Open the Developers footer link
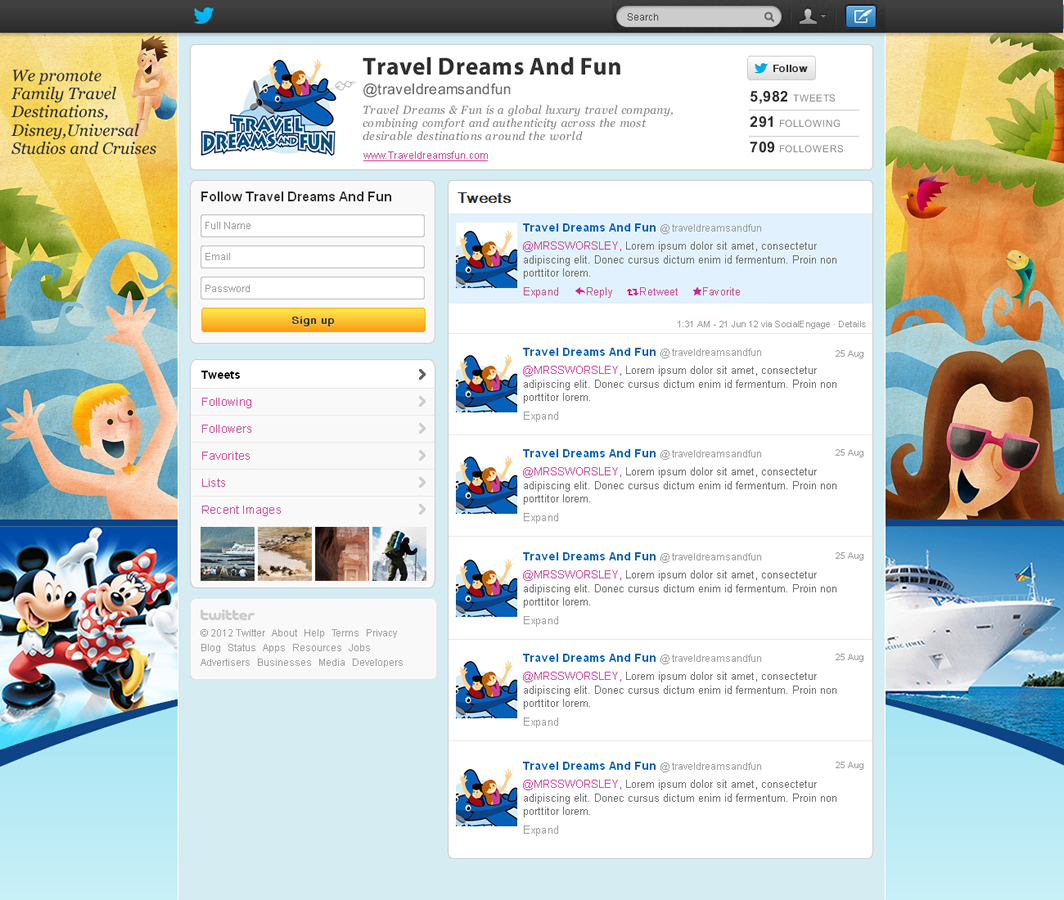This screenshot has width=1064, height=900. tap(377, 662)
